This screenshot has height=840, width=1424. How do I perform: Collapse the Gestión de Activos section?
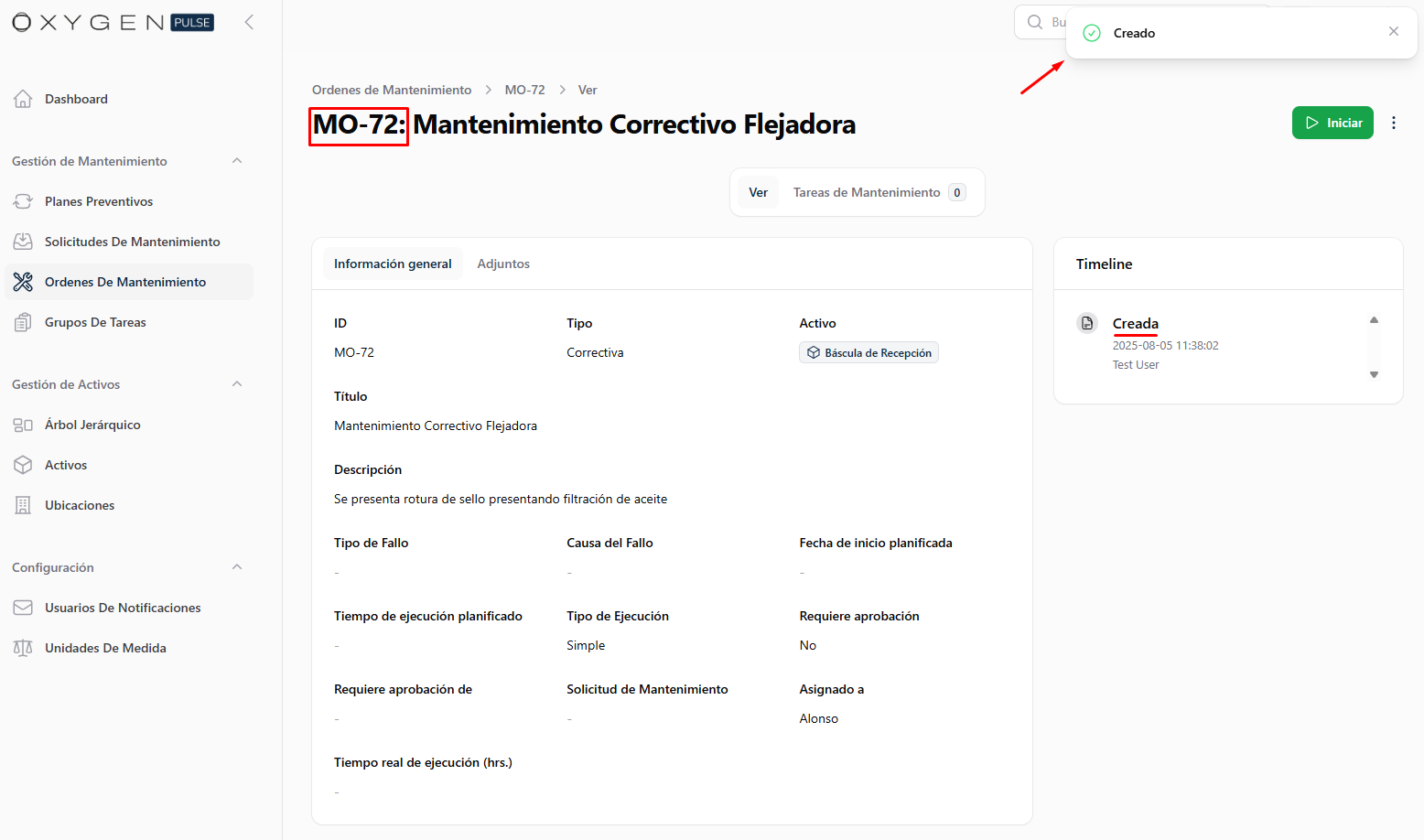237,384
